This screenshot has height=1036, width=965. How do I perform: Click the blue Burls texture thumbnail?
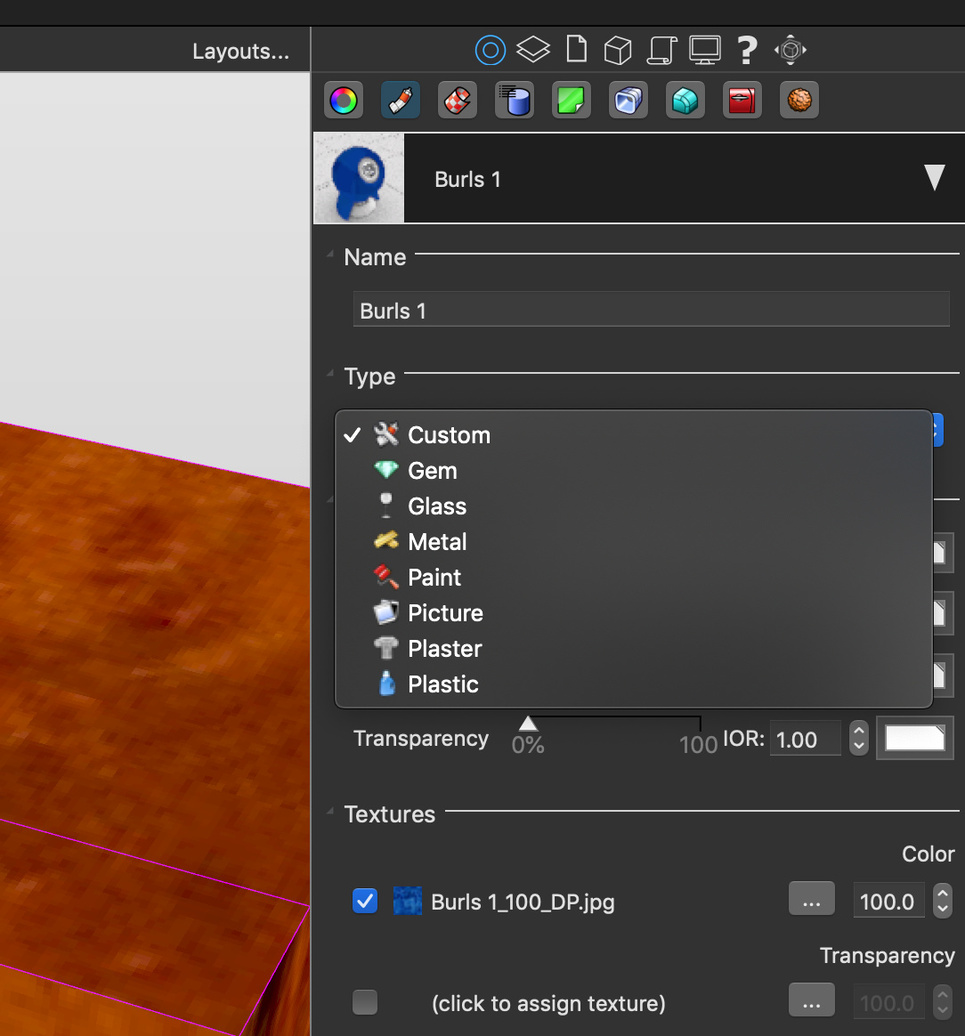pyautogui.click(x=408, y=901)
